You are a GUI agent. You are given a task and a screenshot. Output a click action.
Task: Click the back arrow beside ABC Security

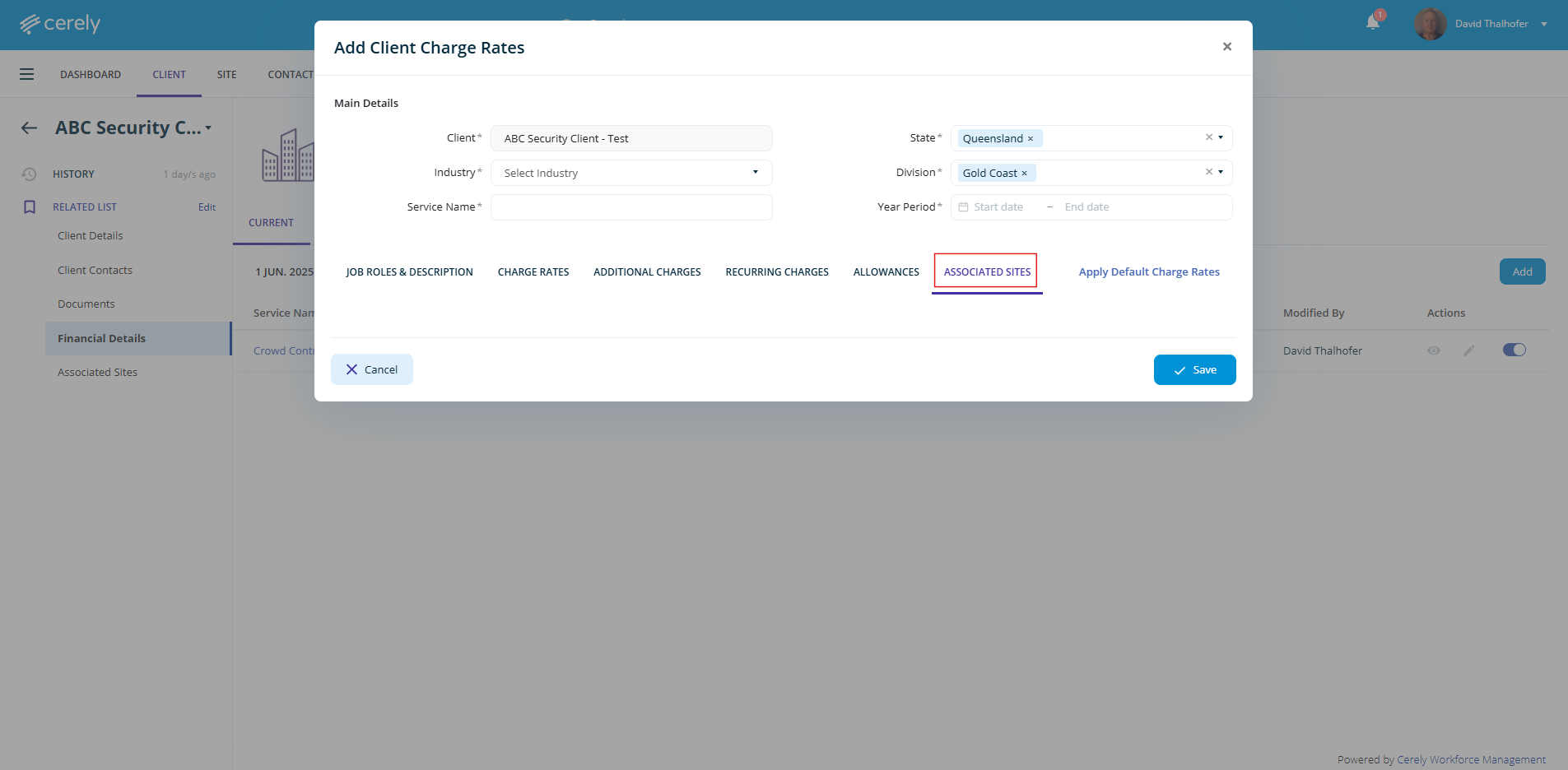click(30, 128)
